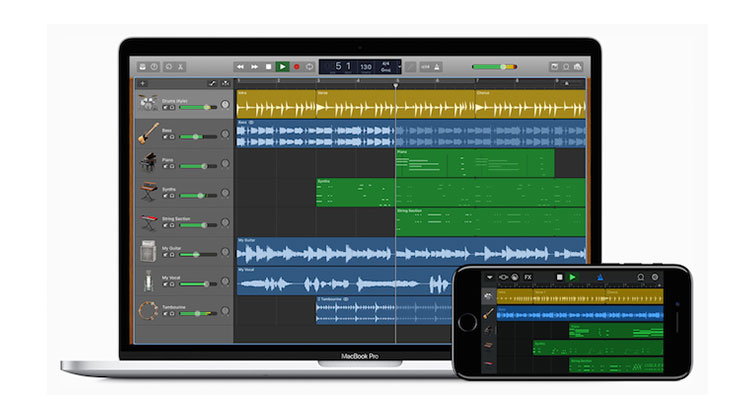Select the Bass guitar track icon
750x400 pixels.
[148, 133]
